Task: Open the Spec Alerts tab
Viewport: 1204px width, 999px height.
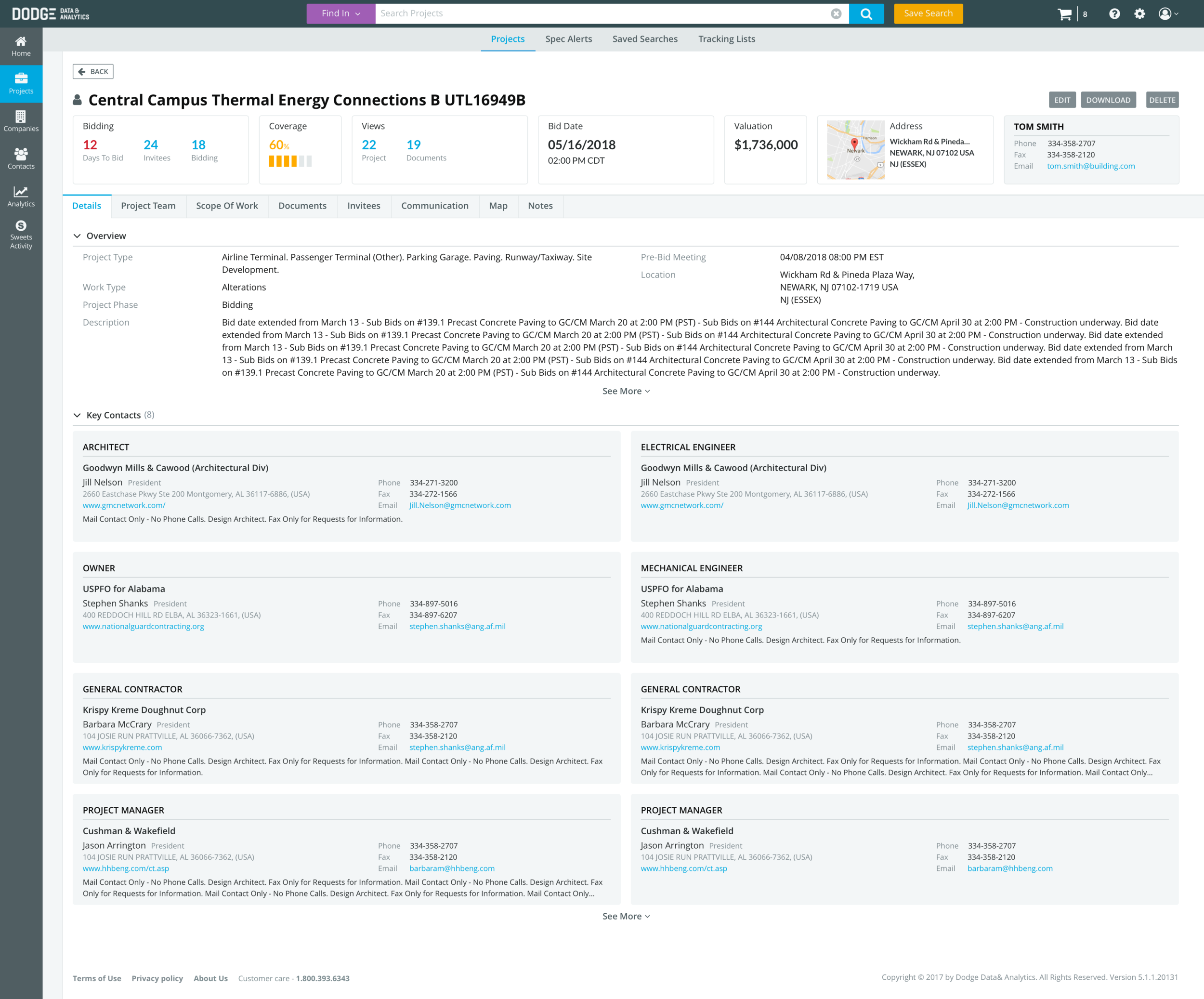Action: [x=568, y=39]
